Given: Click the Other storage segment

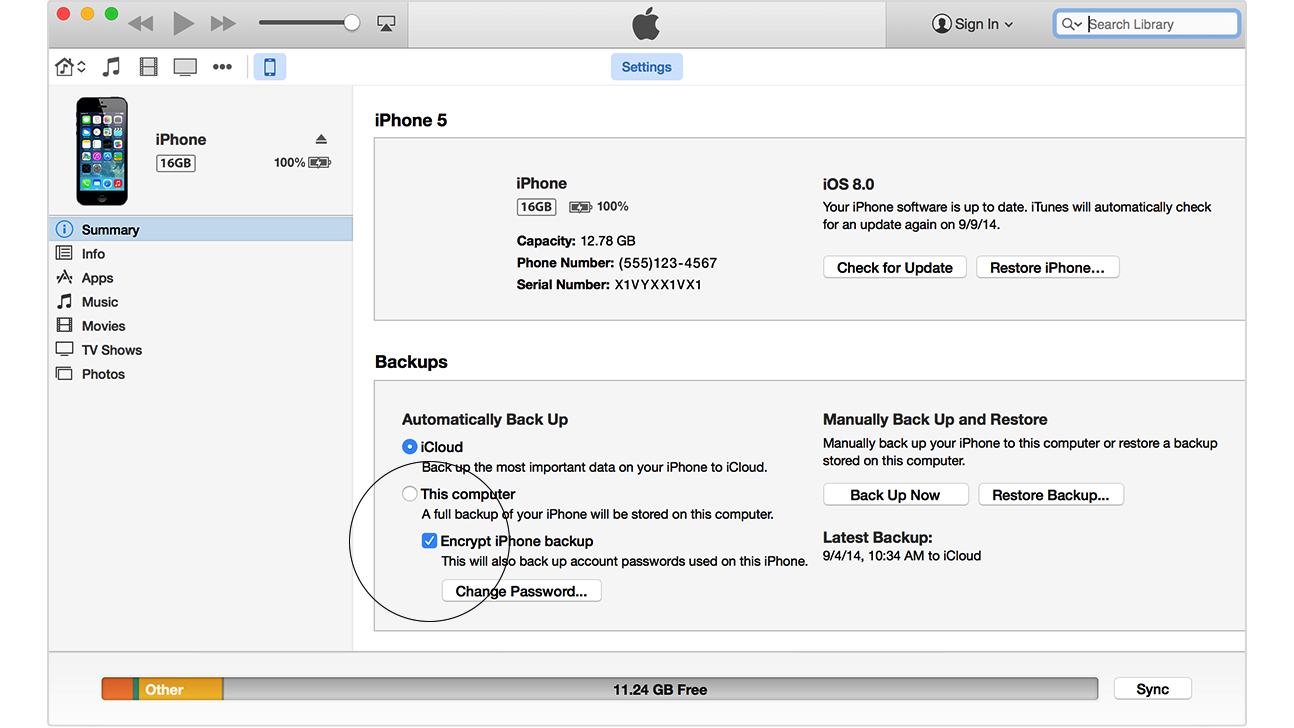Looking at the screenshot, I should coord(180,689).
